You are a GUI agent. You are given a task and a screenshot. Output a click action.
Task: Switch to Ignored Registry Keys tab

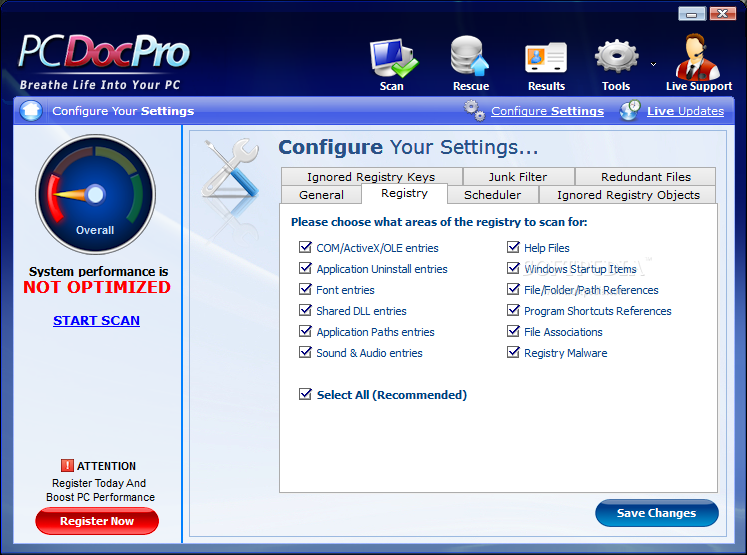[x=371, y=177]
